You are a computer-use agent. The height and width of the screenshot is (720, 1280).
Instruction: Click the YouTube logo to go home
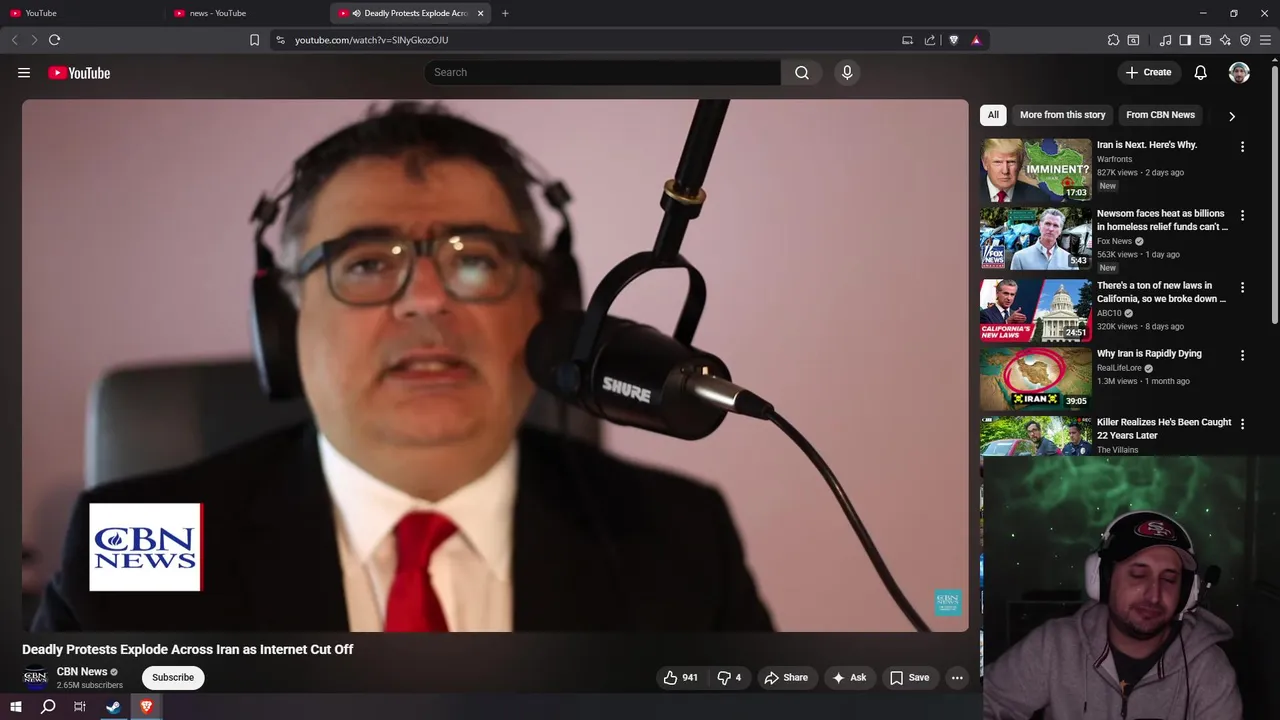[79, 73]
